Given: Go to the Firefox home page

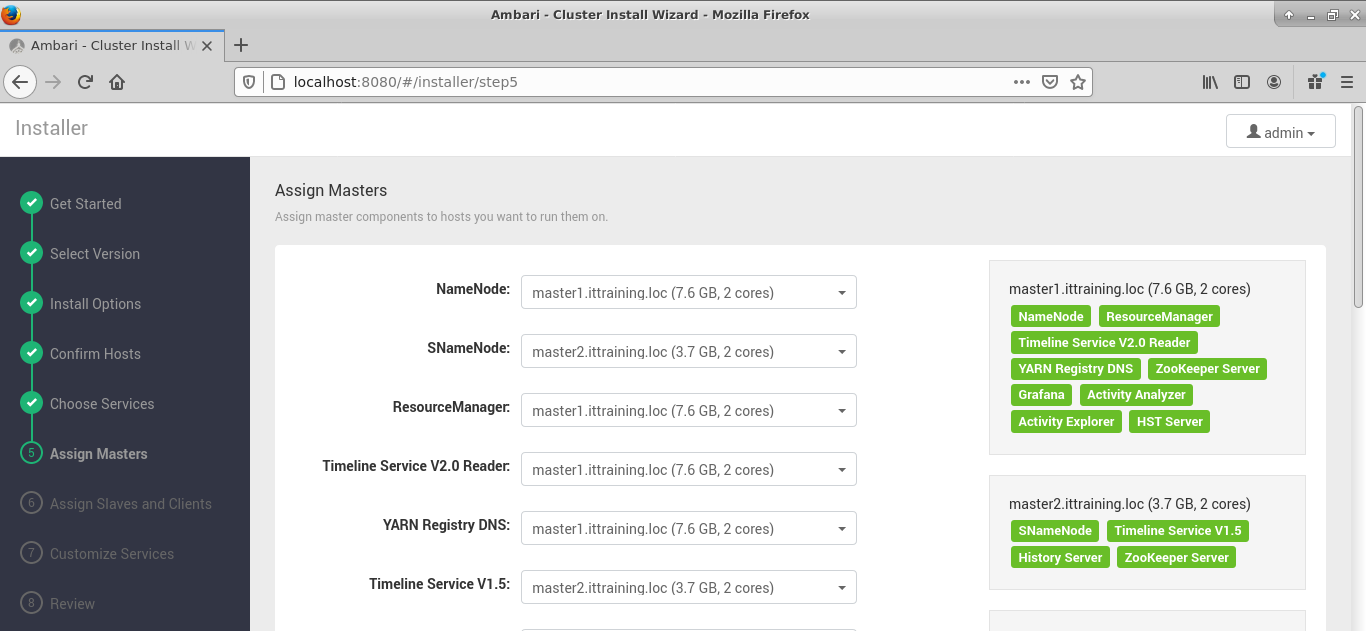Looking at the screenshot, I should (117, 82).
